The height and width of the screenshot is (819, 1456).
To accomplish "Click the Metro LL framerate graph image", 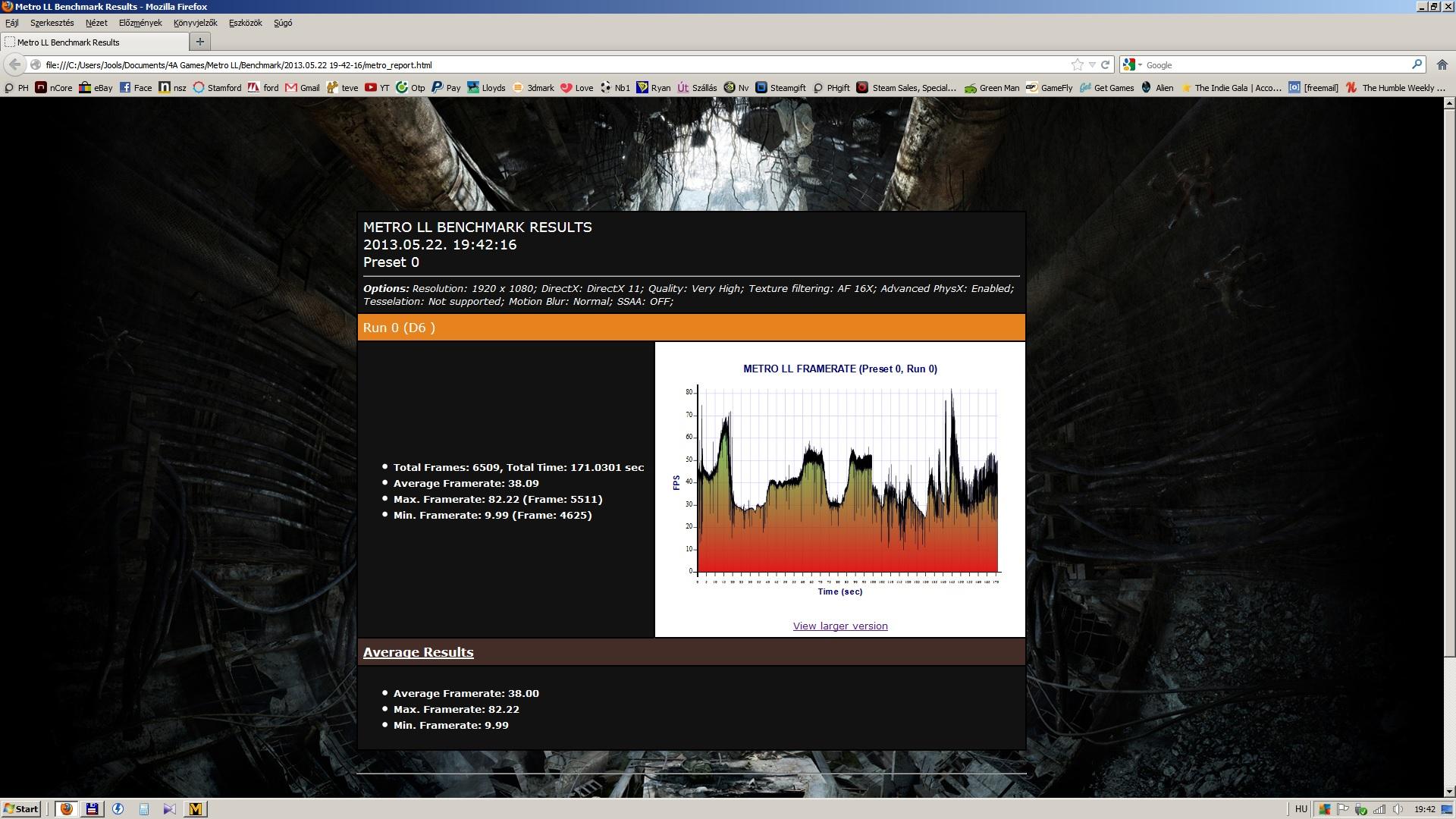I will coord(840,479).
